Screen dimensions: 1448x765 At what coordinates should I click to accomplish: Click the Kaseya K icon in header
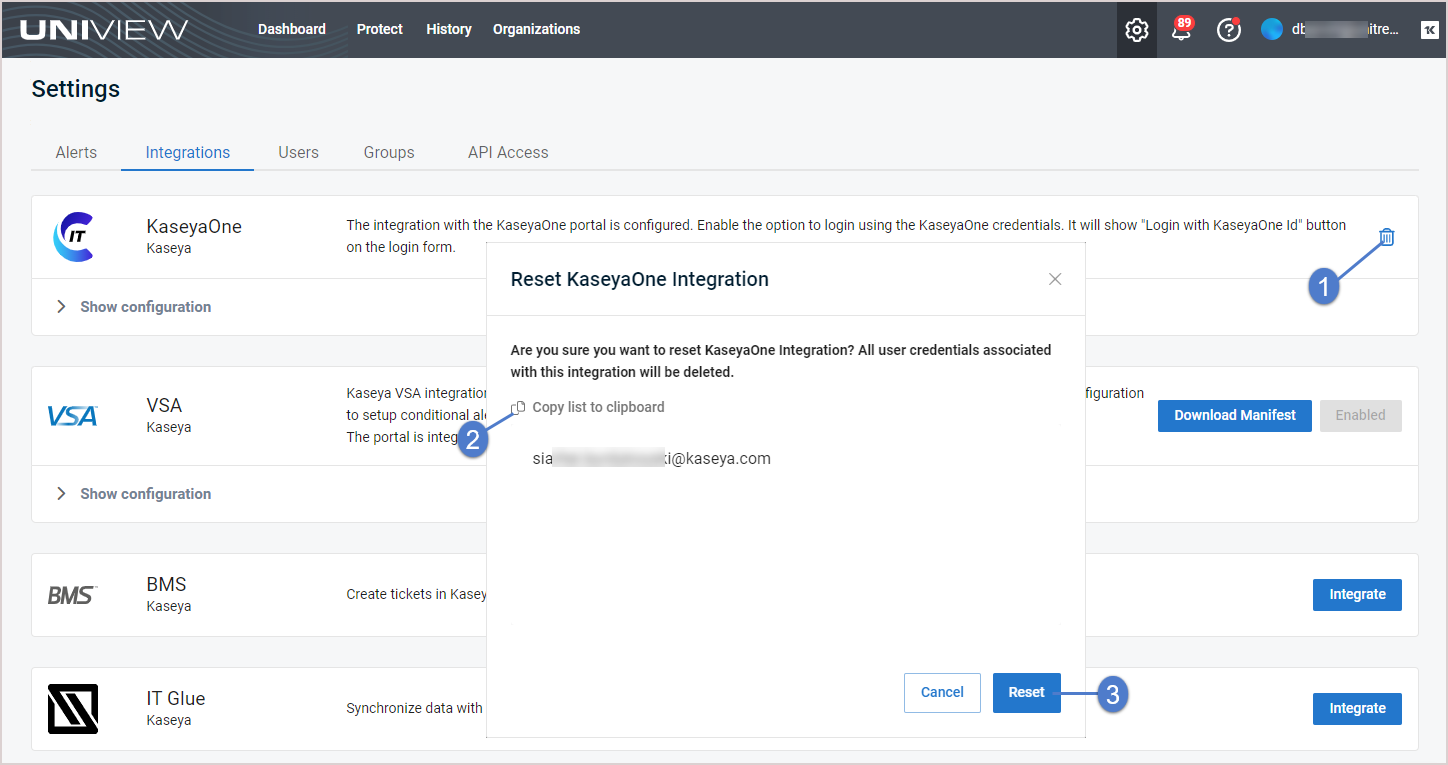click(1428, 29)
